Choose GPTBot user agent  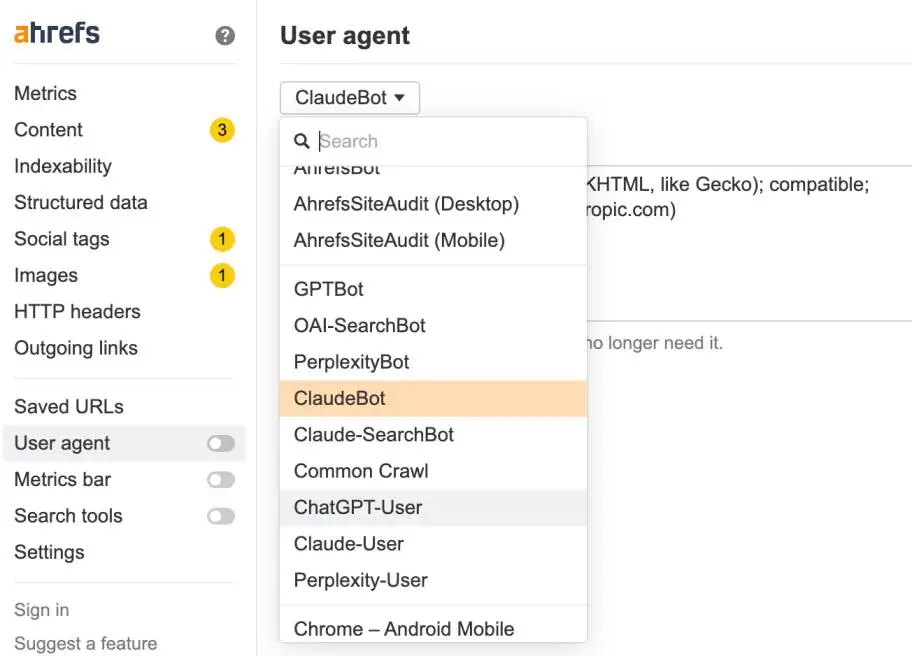pyautogui.click(x=433, y=289)
